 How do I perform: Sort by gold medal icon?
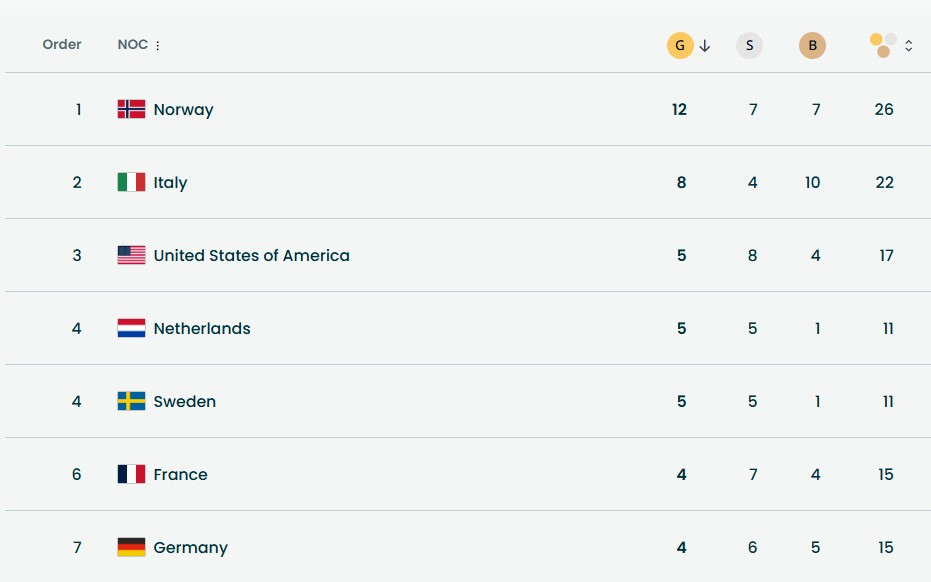pos(680,46)
